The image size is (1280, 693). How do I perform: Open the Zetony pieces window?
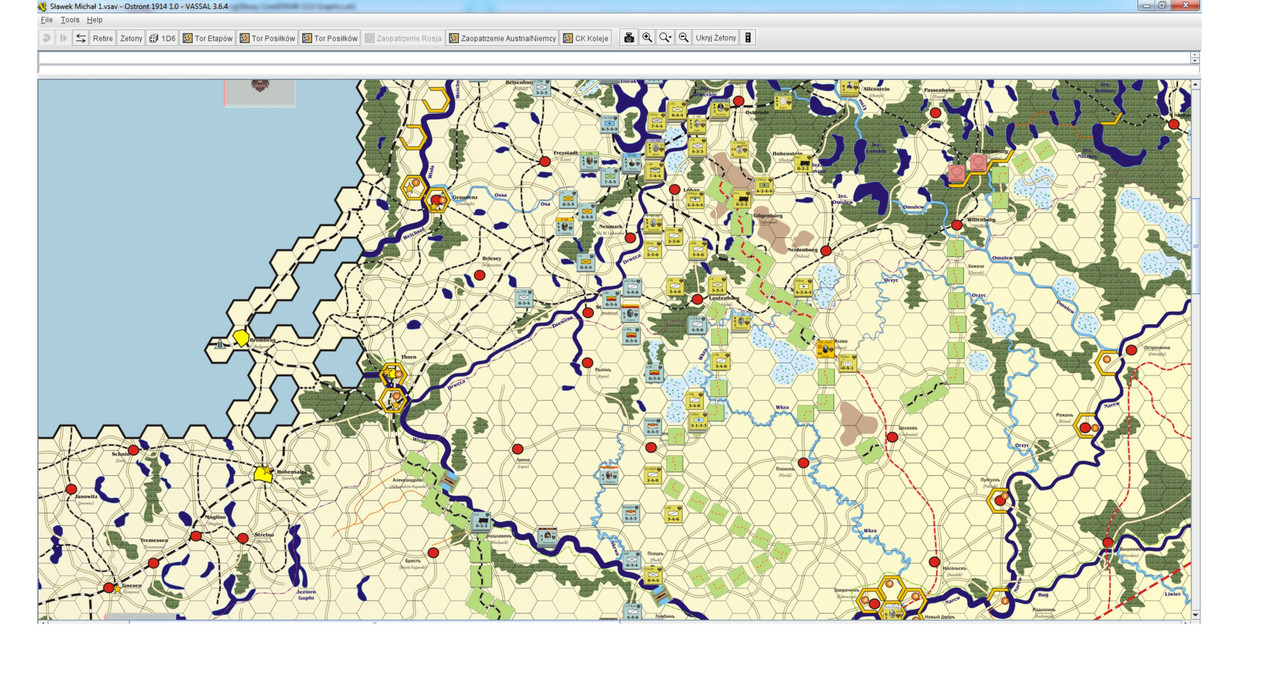click(131, 38)
